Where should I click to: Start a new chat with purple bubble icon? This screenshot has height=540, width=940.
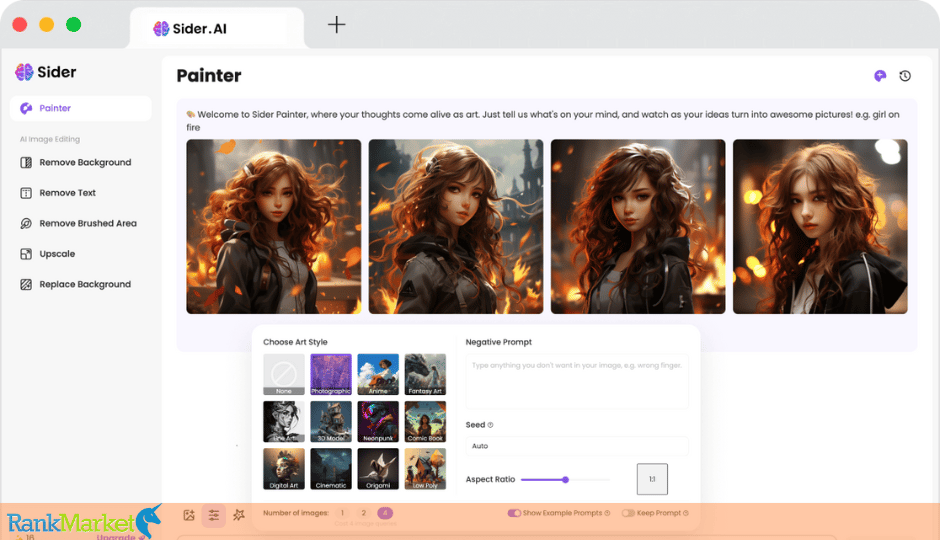879,76
